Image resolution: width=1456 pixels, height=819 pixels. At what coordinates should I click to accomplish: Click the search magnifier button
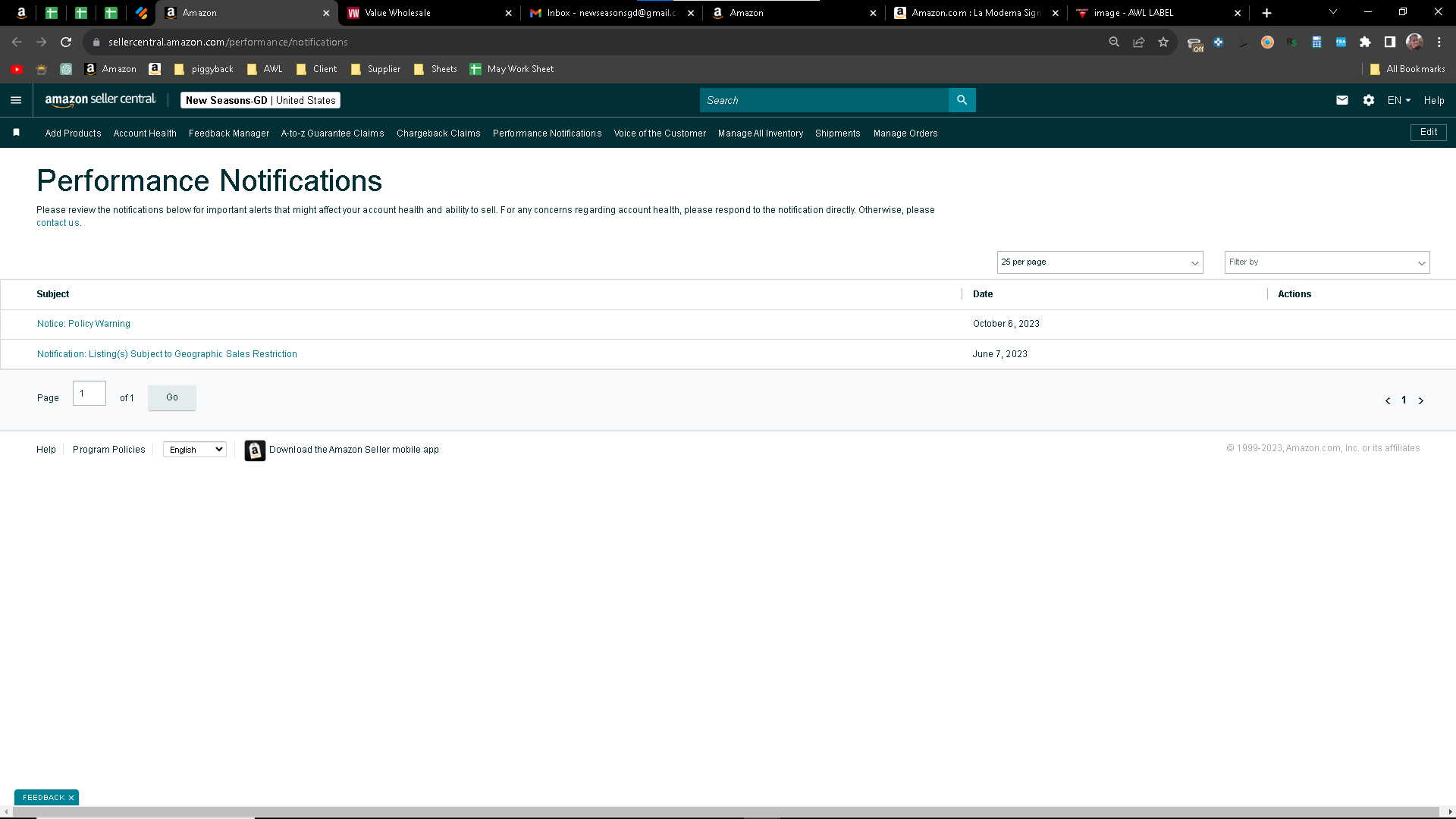[x=962, y=100]
